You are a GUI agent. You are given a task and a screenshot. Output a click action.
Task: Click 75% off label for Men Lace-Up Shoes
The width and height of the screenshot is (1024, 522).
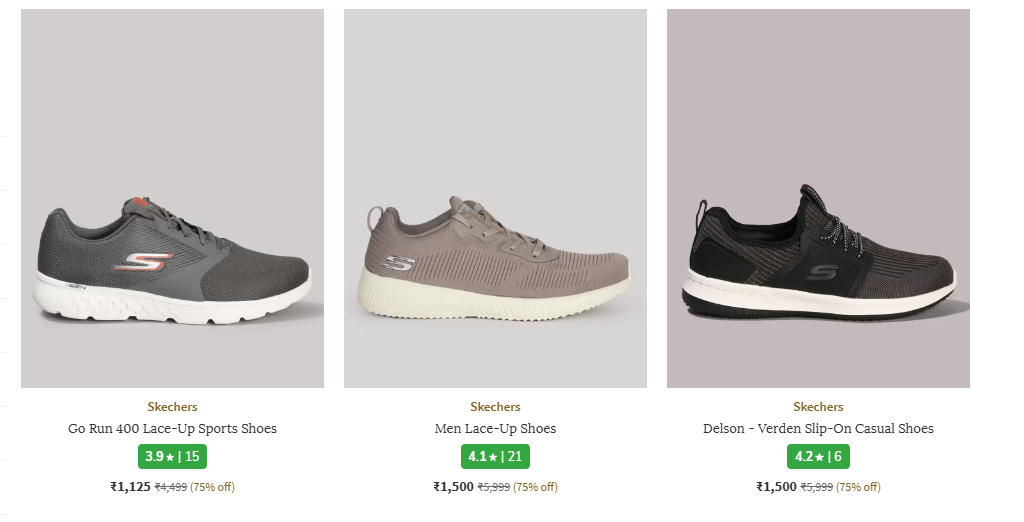536,488
